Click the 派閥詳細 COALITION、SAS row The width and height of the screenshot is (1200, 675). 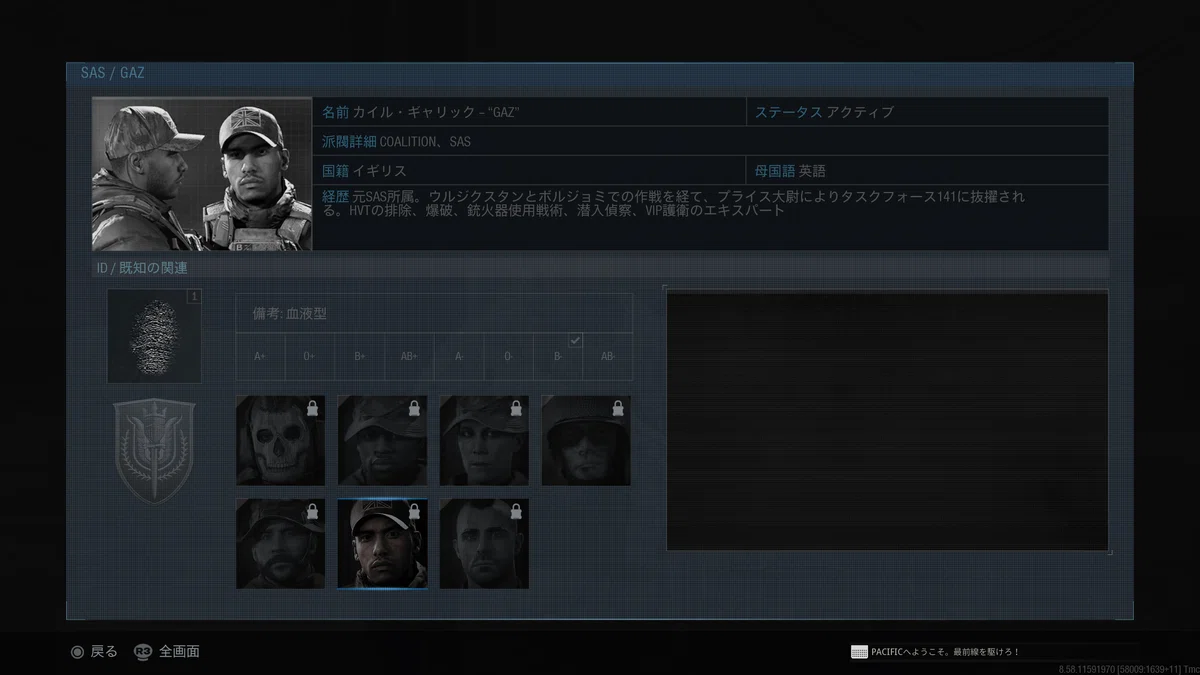tap(711, 141)
